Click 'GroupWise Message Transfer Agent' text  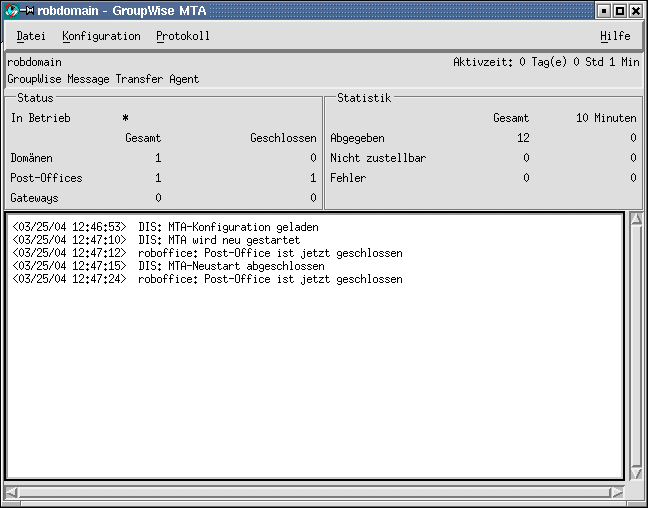(103, 79)
